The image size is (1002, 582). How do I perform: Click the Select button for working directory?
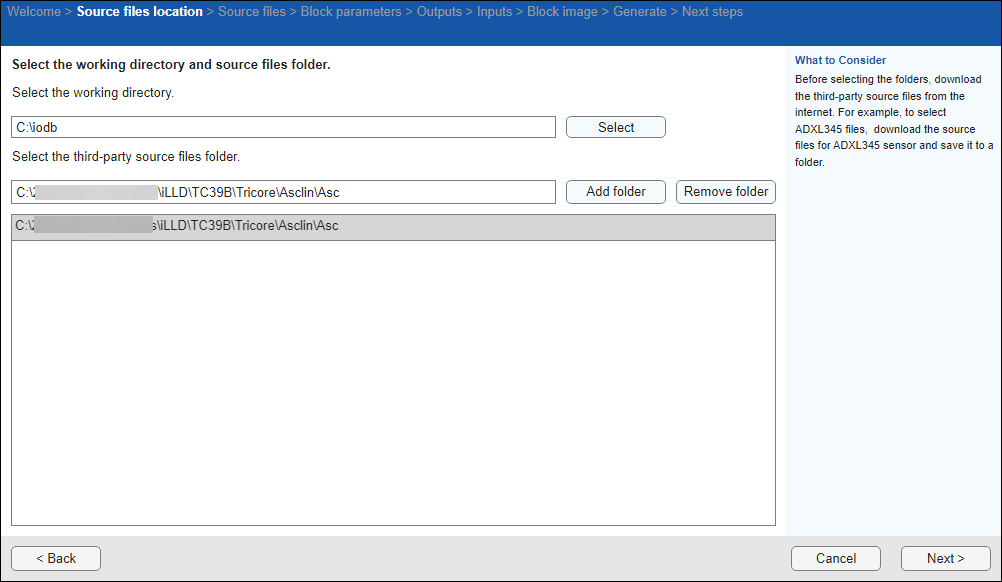pos(615,127)
